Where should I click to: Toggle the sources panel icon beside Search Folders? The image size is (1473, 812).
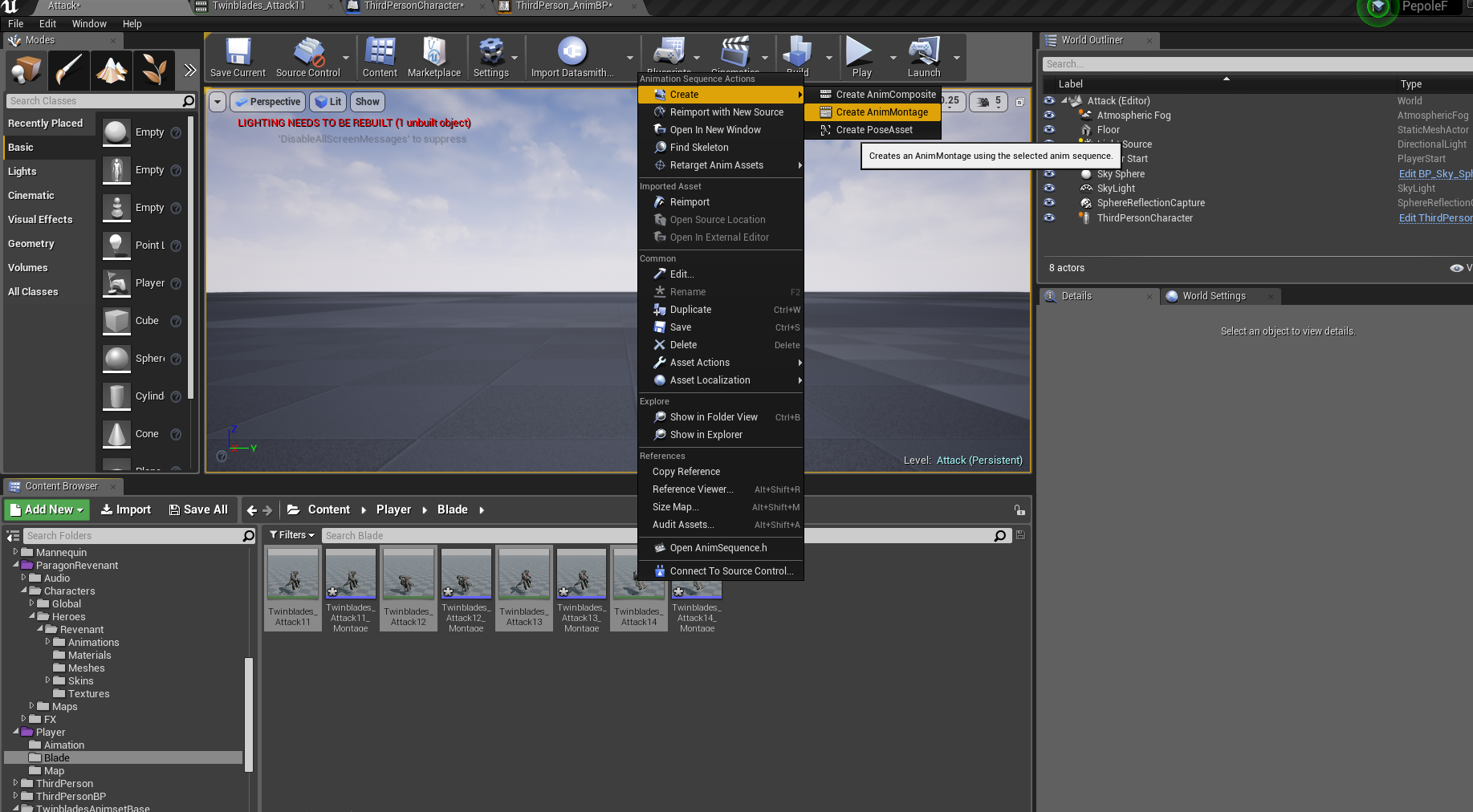(13, 536)
